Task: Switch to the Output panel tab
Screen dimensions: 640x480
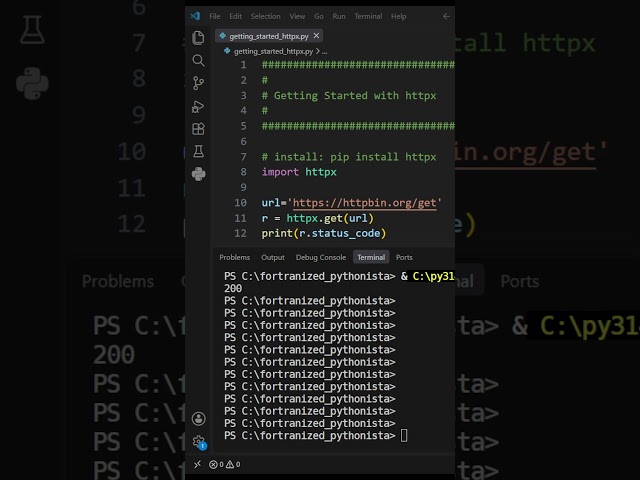Action: [273, 257]
